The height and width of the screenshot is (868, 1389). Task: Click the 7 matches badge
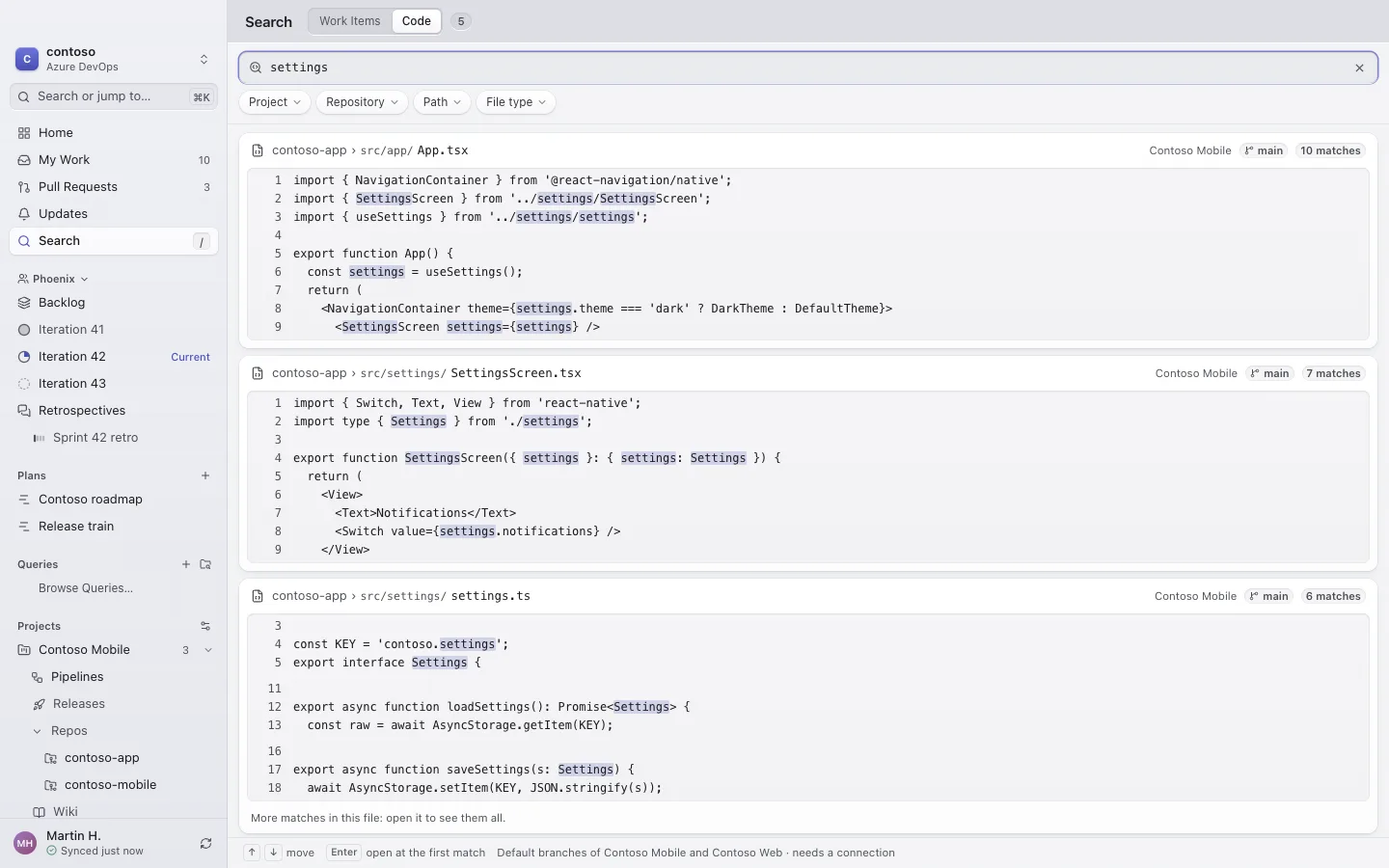point(1334,373)
